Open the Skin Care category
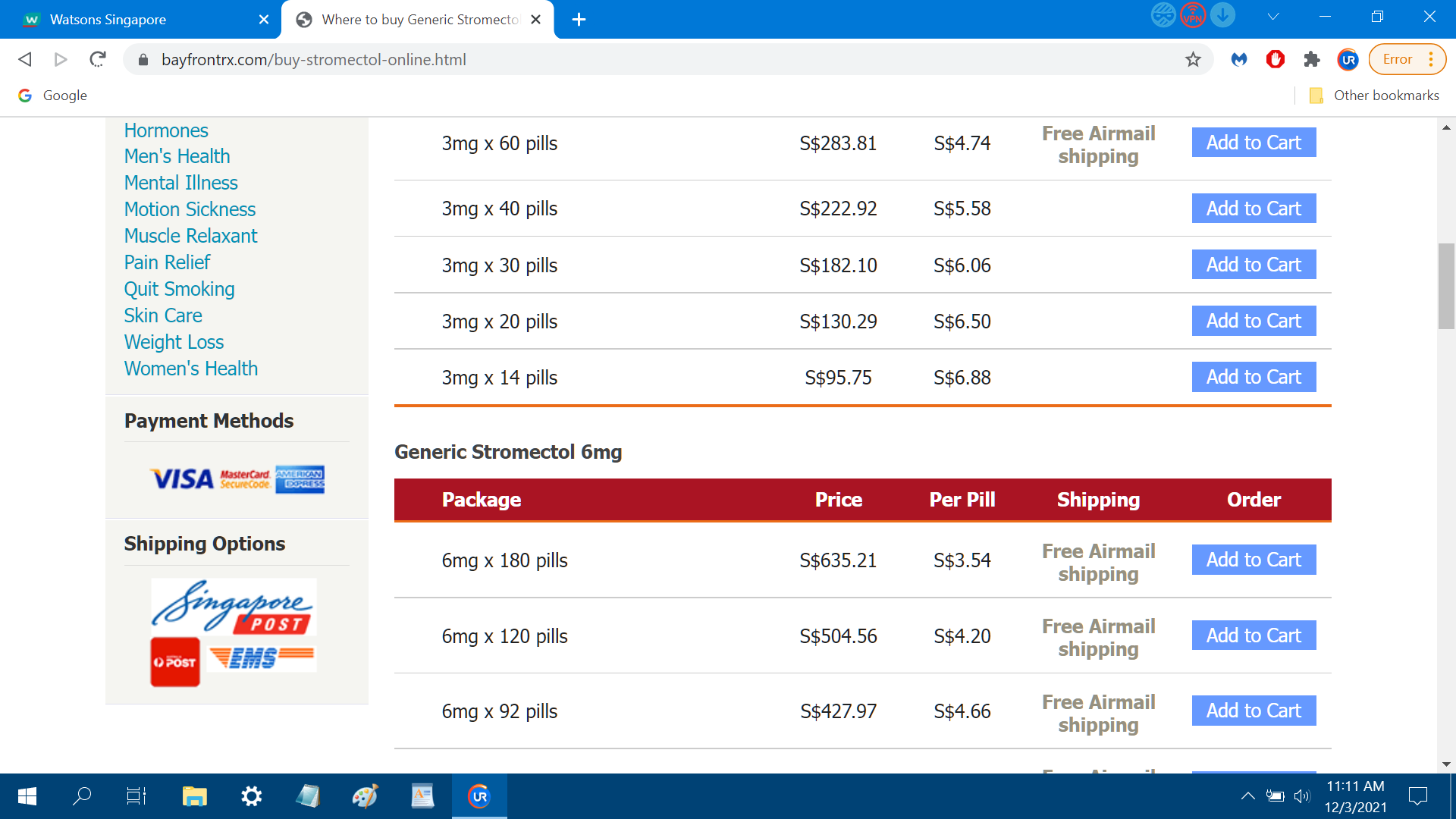1456x819 pixels. click(x=163, y=315)
